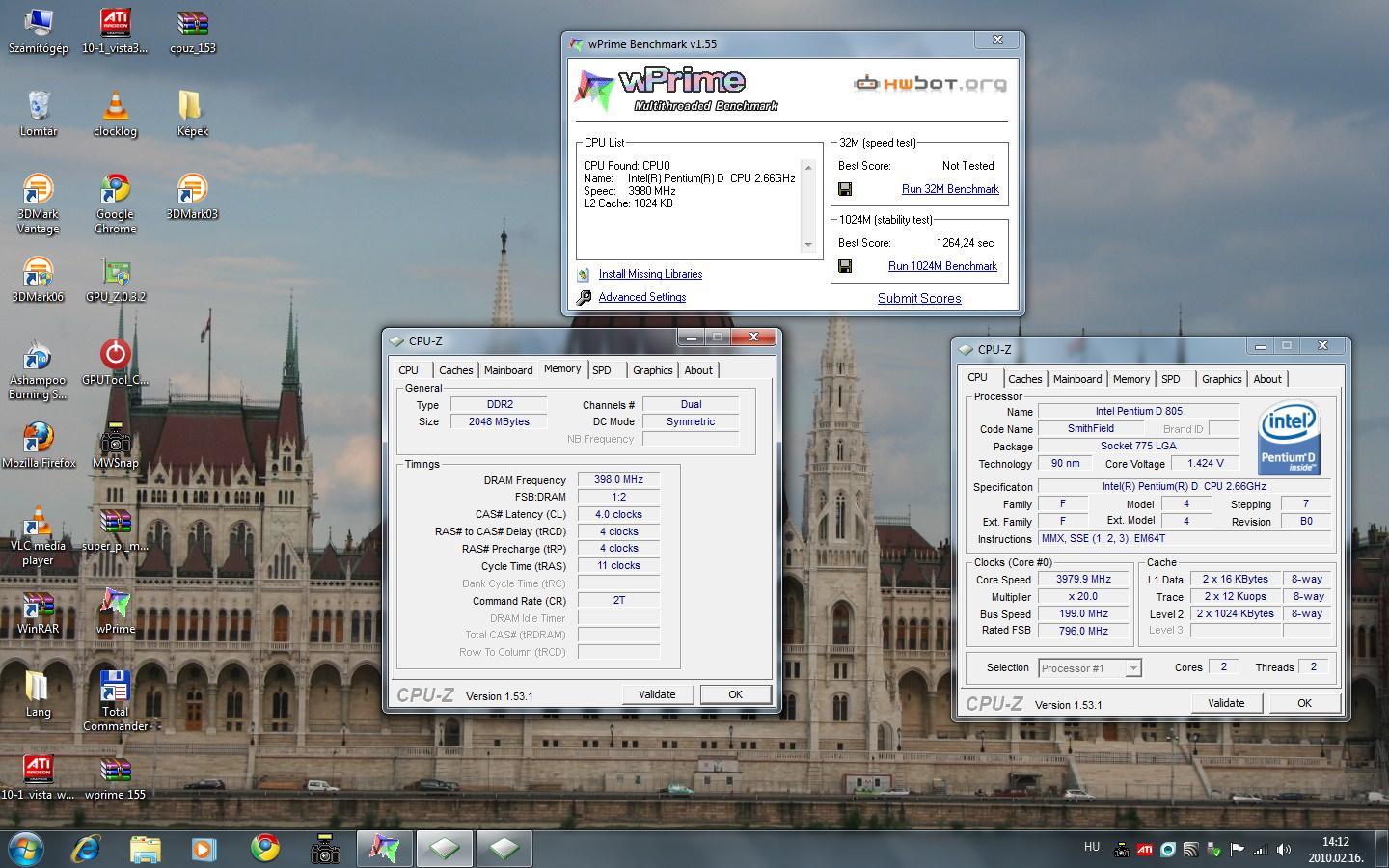Switch to wPrime taskbar button
The image size is (1389, 868).
(384, 849)
